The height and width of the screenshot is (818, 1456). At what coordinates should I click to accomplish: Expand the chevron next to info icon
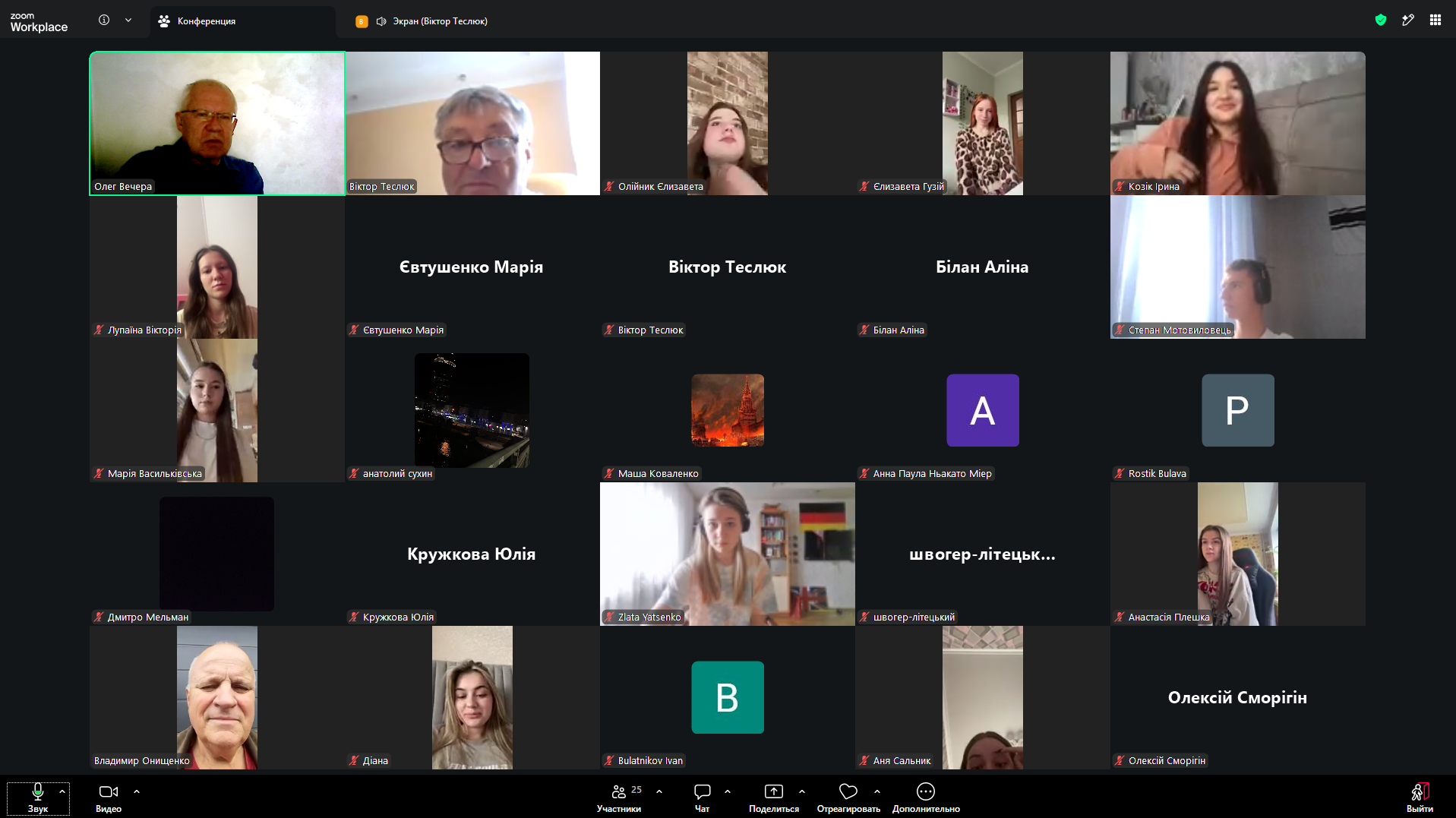tap(128, 21)
